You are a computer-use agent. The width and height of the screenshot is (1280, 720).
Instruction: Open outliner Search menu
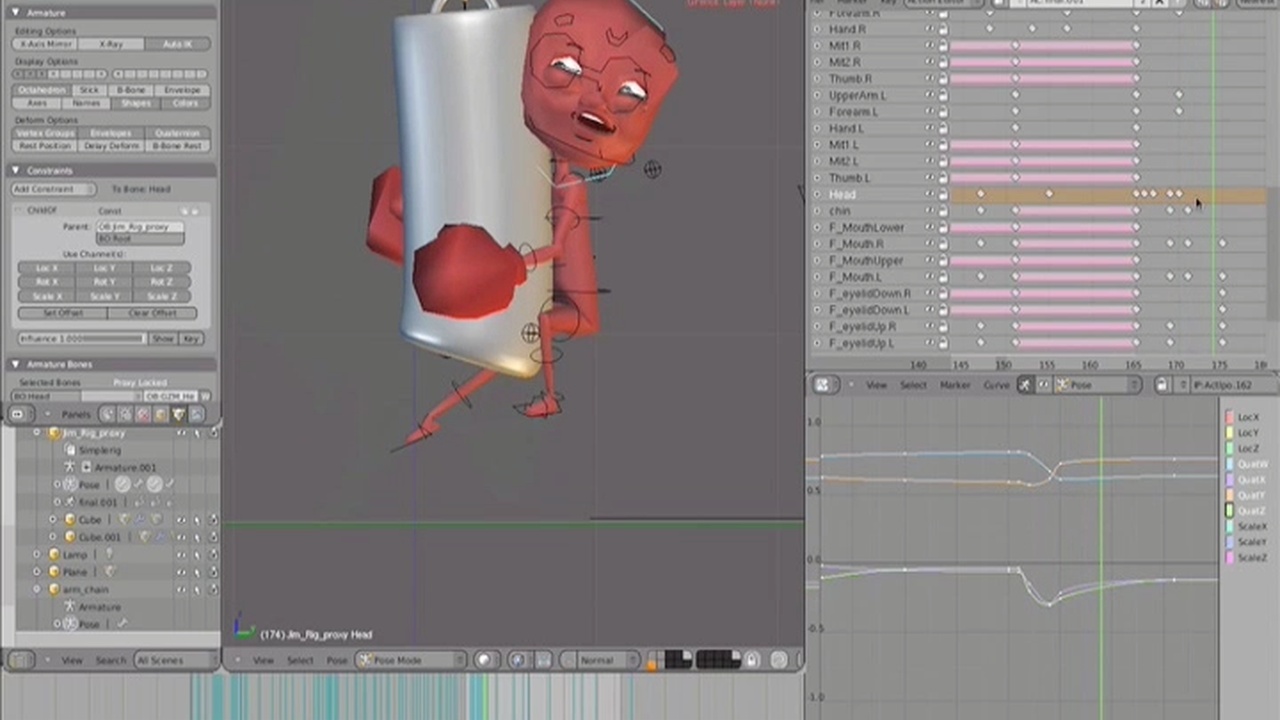click(x=111, y=660)
